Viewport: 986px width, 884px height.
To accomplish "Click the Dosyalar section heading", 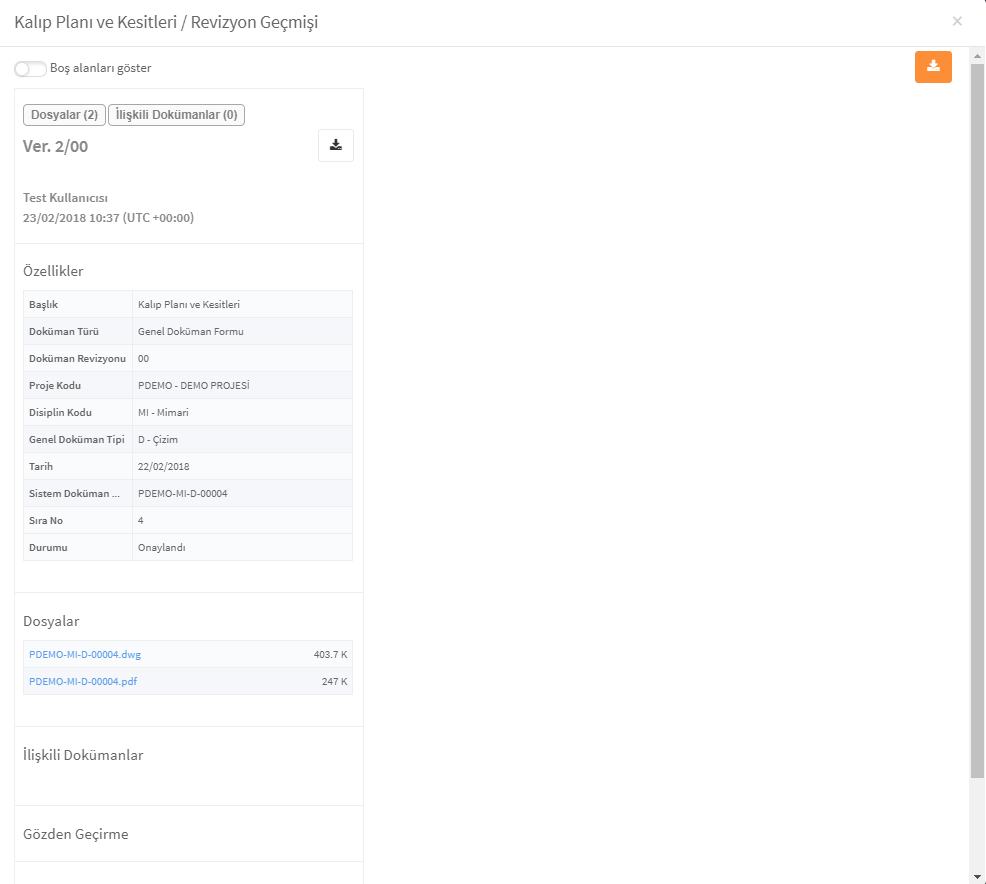I will 51,621.
